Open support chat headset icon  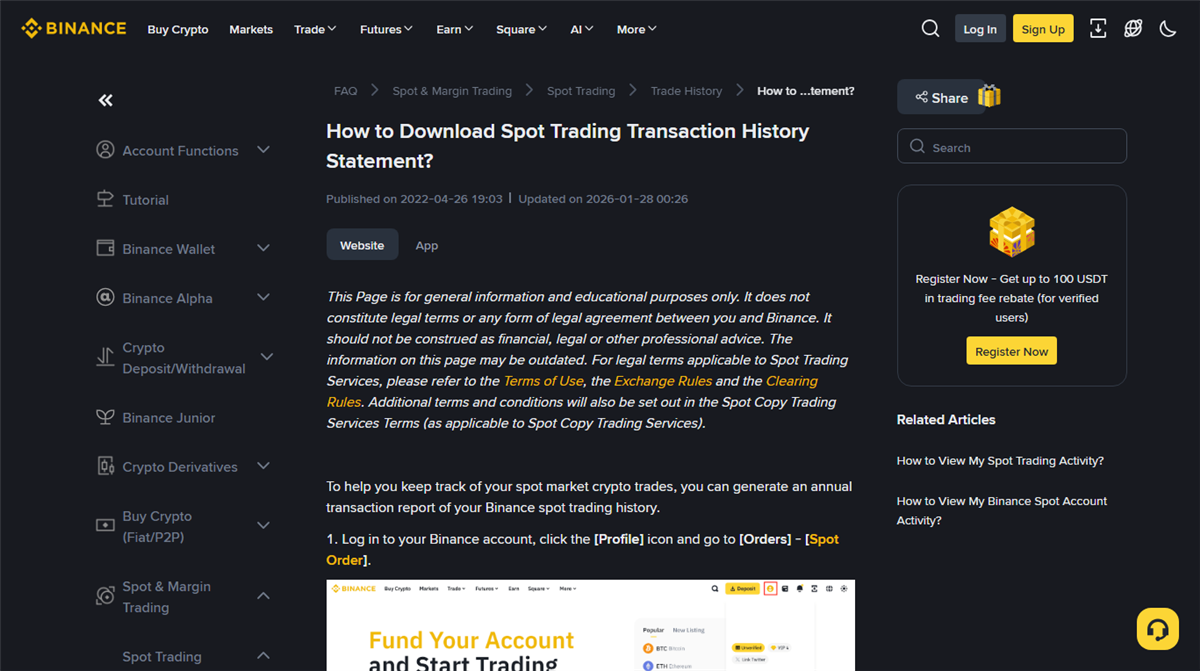[1158, 629]
